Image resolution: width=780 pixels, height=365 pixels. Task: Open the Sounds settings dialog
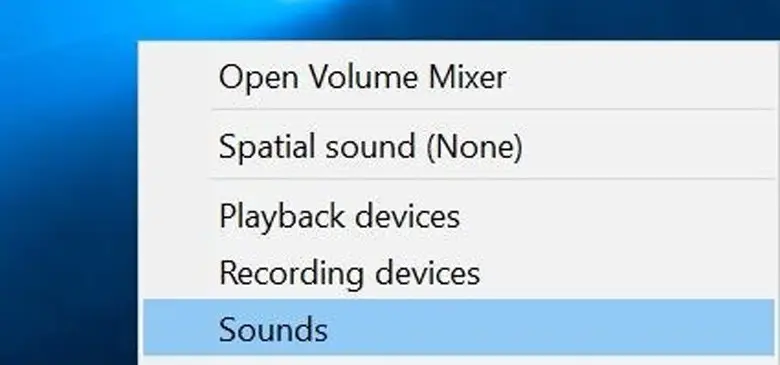[459, 328]
